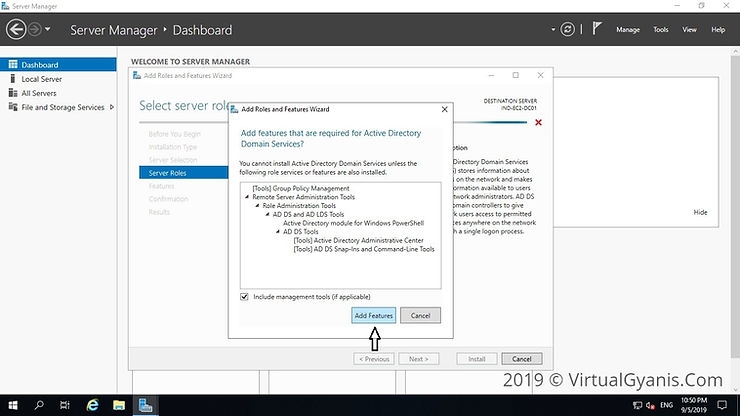Viewport: 740px width, 416px height.
Task: Click the Add Features button
Action: [374, 316]
